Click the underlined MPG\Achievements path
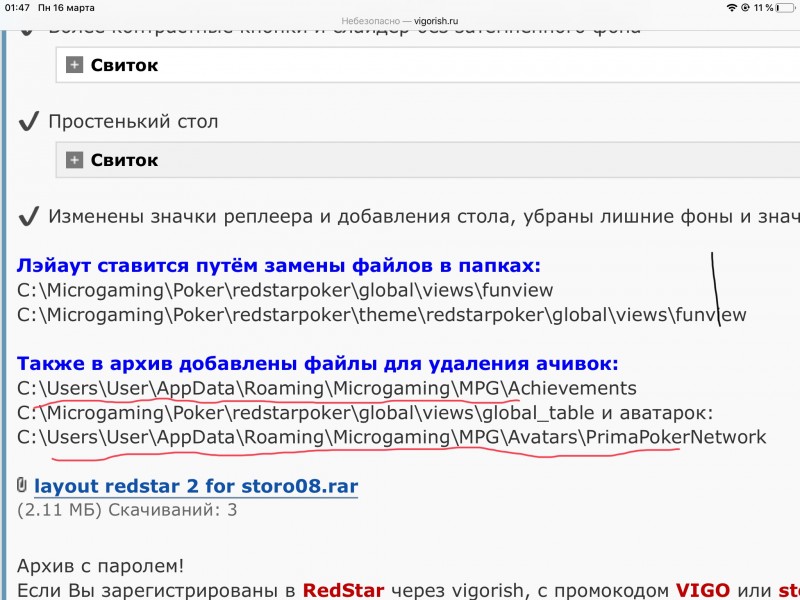 pos(545,388)
